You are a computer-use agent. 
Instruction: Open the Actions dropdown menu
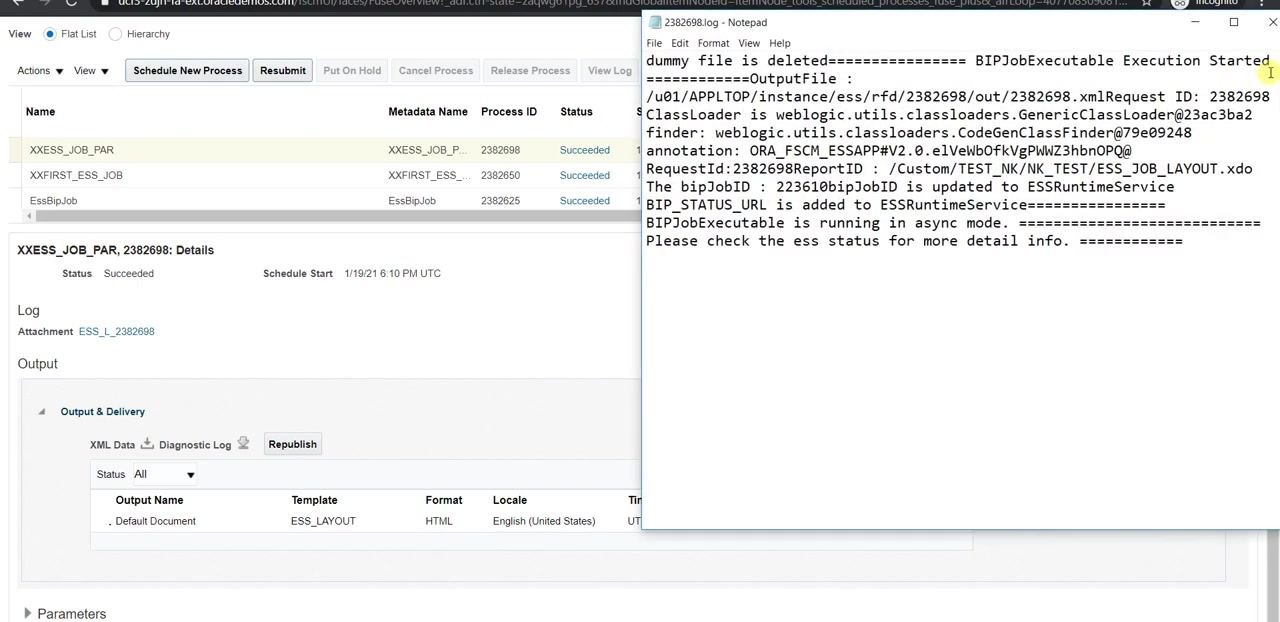[40, 71]
